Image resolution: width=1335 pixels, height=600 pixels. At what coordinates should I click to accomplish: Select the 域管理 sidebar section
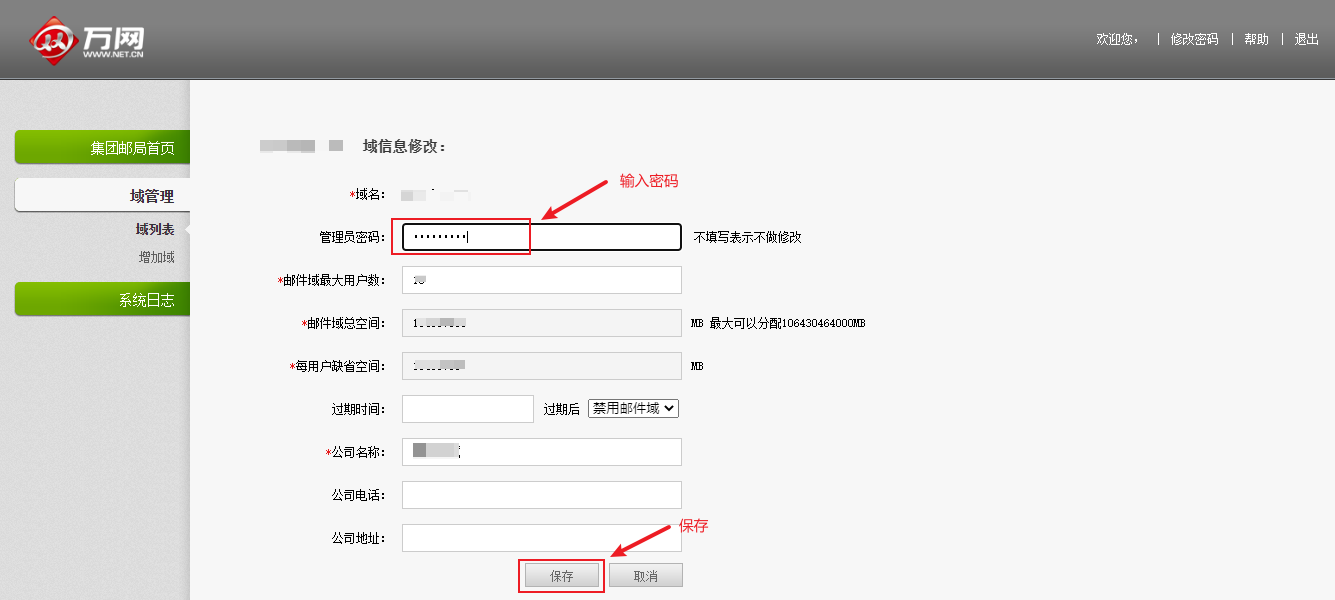coord(103,196)
